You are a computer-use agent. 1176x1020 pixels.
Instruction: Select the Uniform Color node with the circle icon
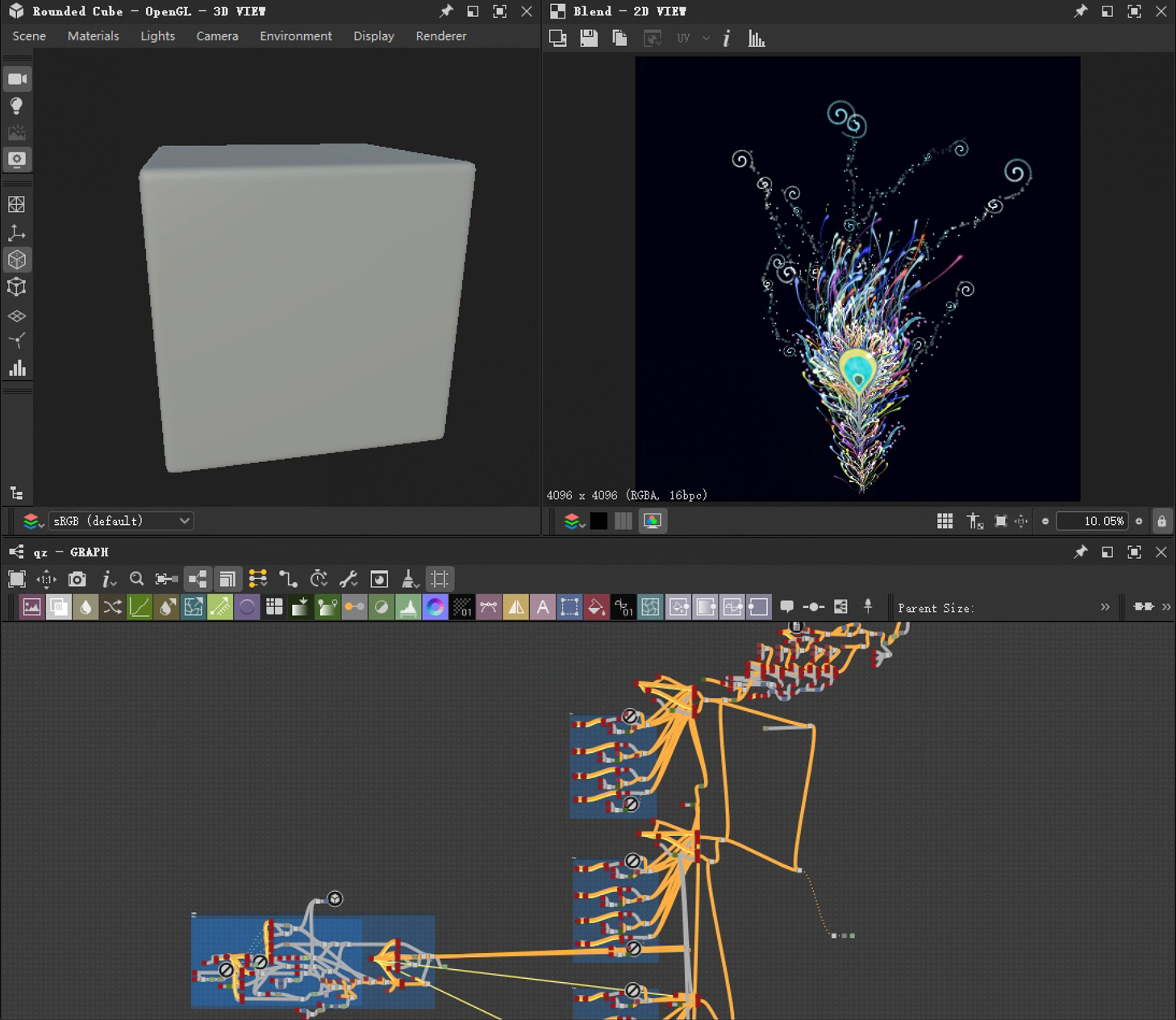(x=248, y=606)
